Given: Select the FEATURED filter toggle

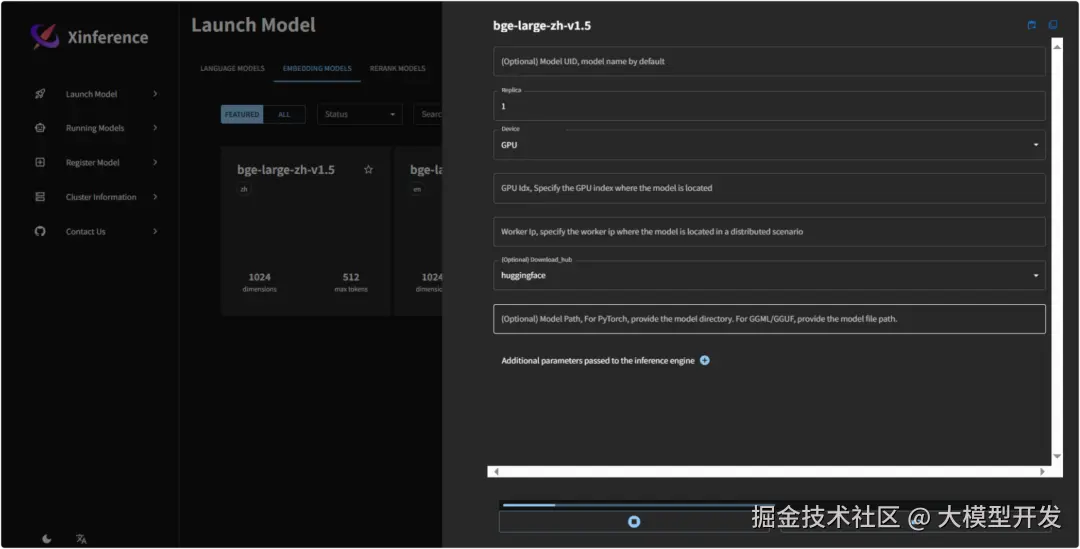Looking at the screenshot, I should click(x=241, y=114).
